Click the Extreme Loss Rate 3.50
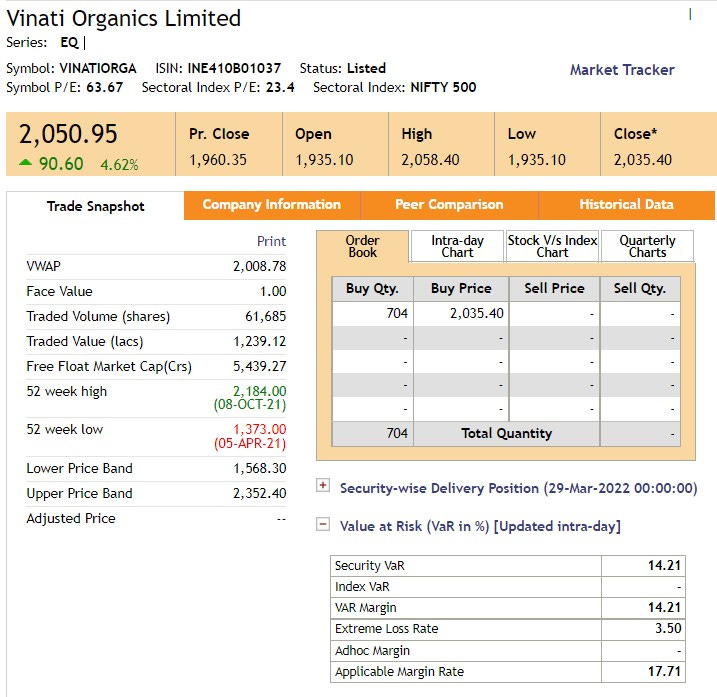717x697 pixels. click(x=668, y=628)
